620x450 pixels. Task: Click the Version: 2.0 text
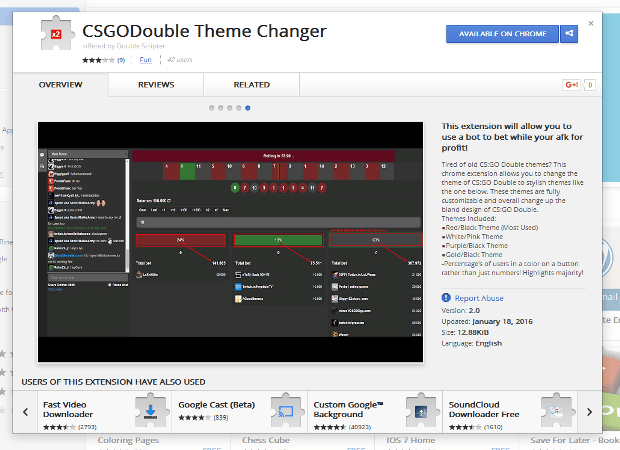pos(461,310)
